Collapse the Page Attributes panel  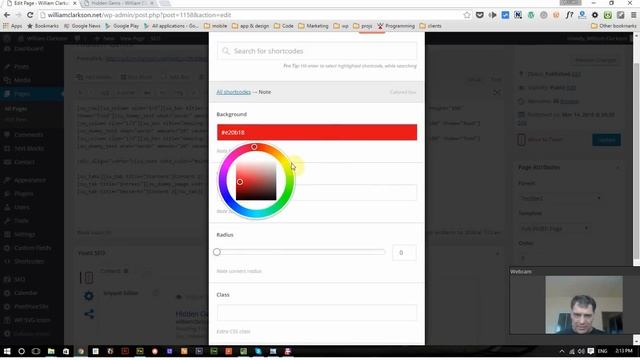(618, 167)
